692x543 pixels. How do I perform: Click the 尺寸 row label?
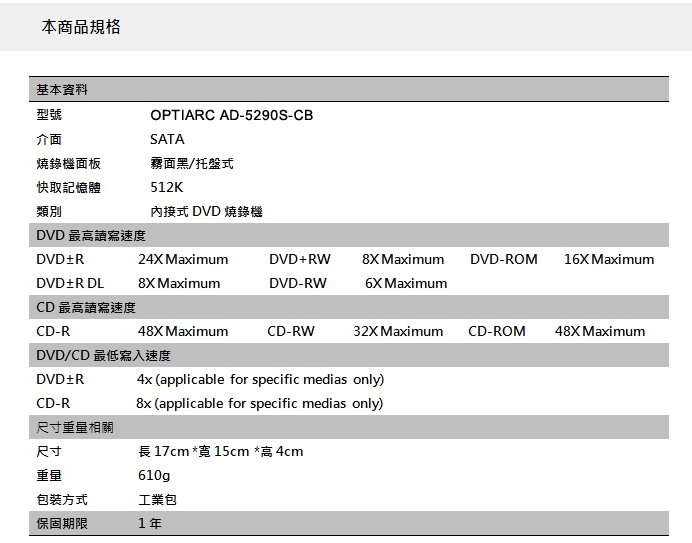pyautogui.click(x=49, y=451)
